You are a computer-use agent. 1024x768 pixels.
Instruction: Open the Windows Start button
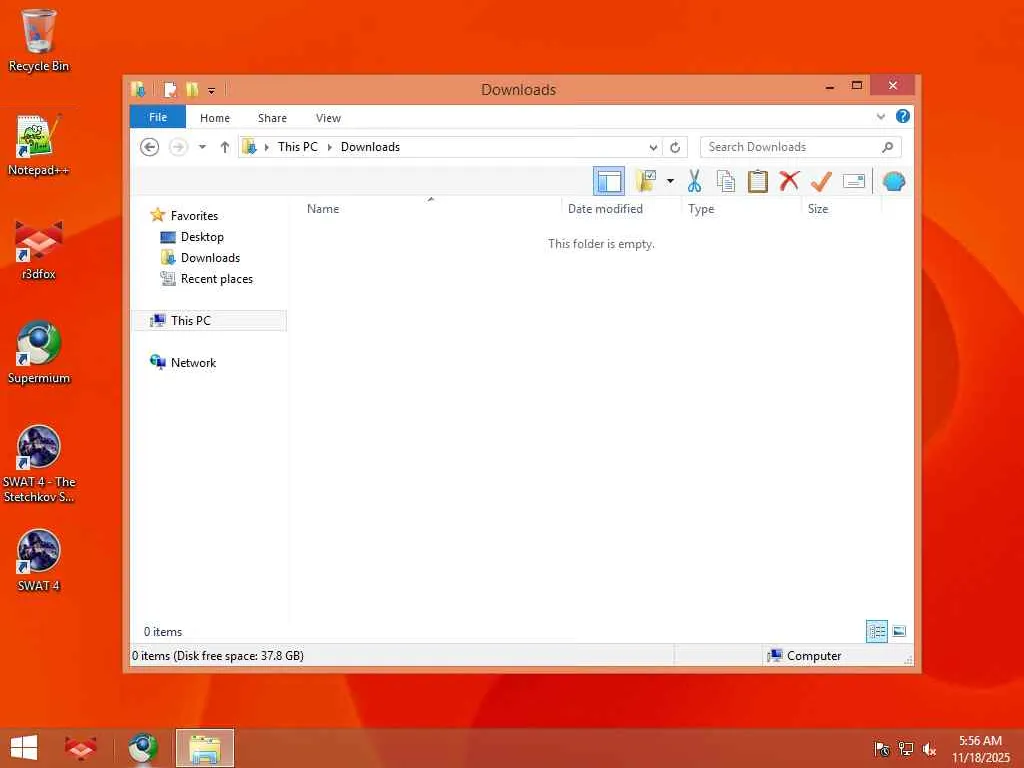pyautogui.click(x=24, y=748)
